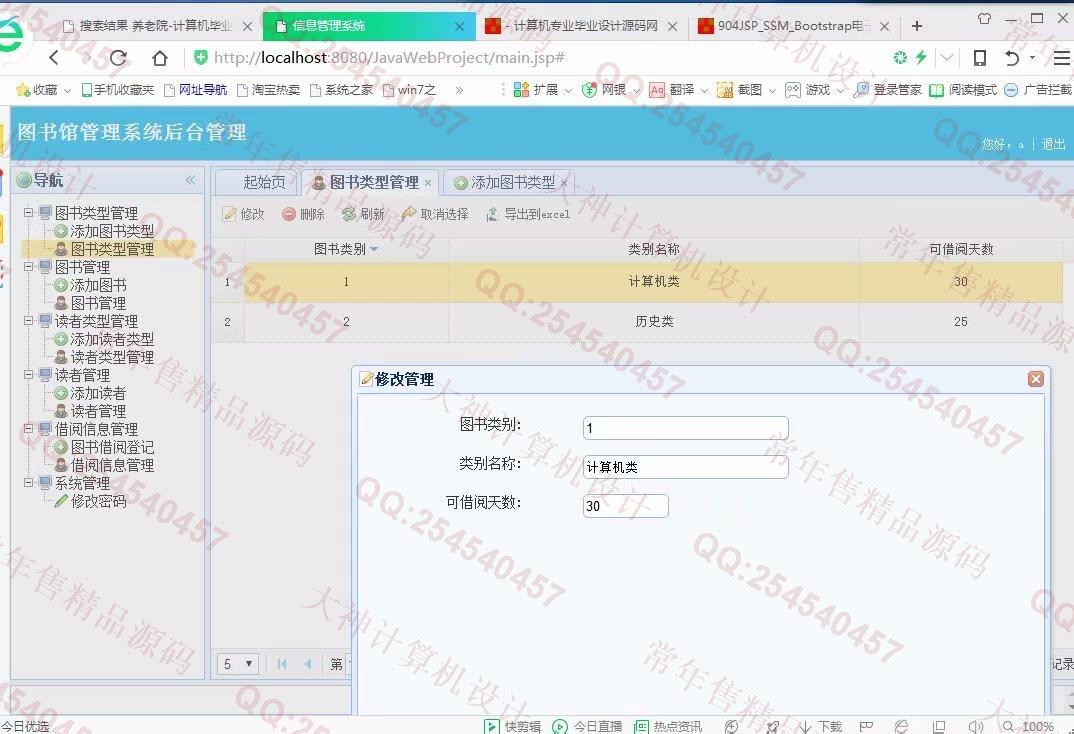Open 广告拦截 ad blocker
This screenshot has width=1074, height=734.
[1038, 90]
